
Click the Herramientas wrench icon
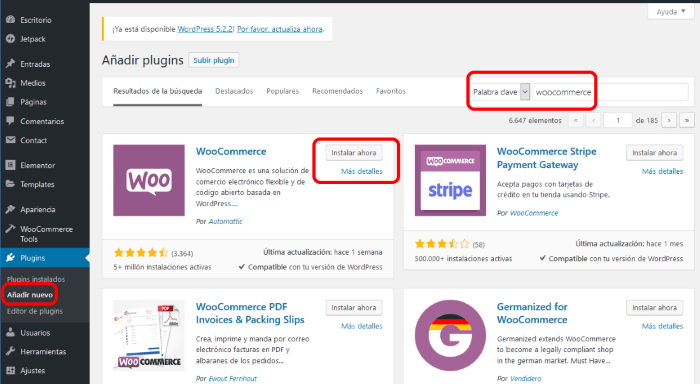click(11, 351)
